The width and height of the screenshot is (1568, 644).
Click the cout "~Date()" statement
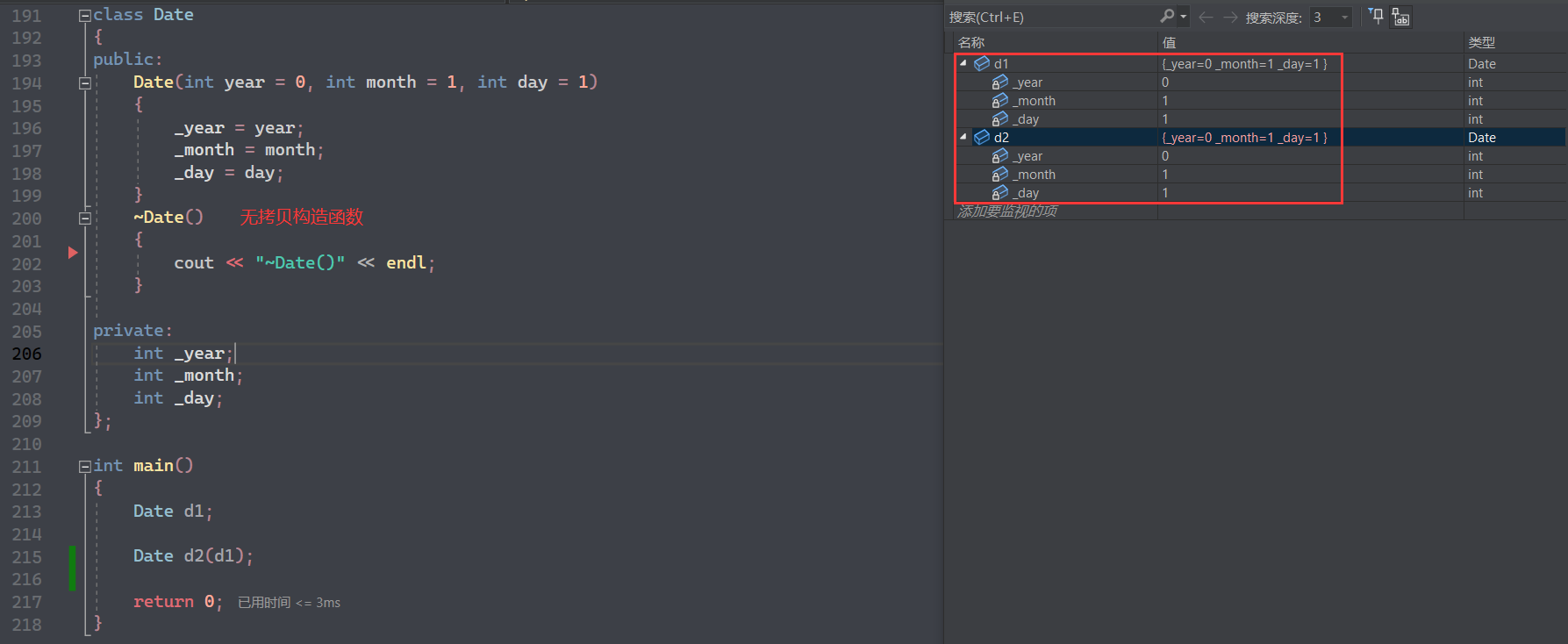tap(304, 263)
